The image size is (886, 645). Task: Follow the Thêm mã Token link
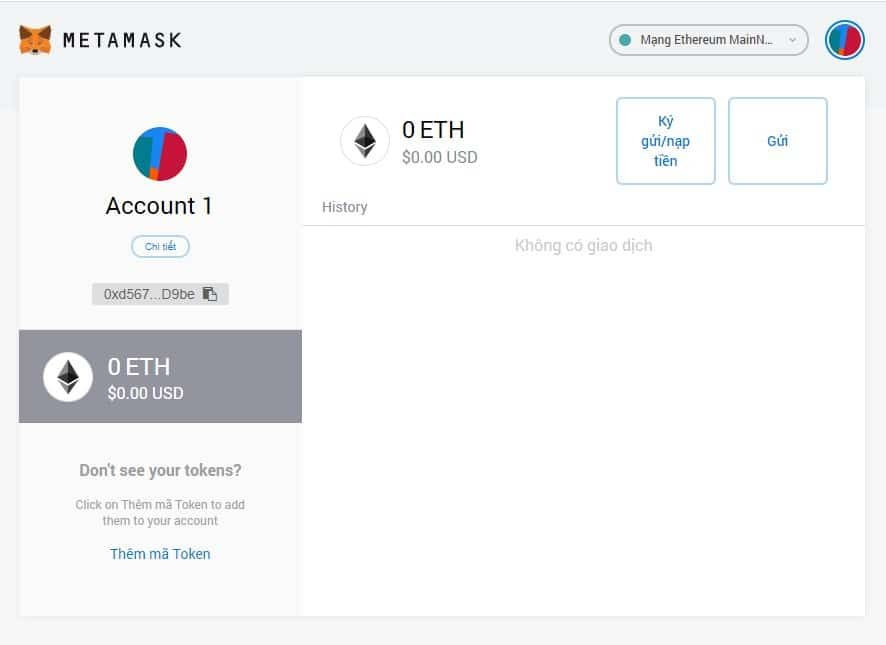[160, 554]
